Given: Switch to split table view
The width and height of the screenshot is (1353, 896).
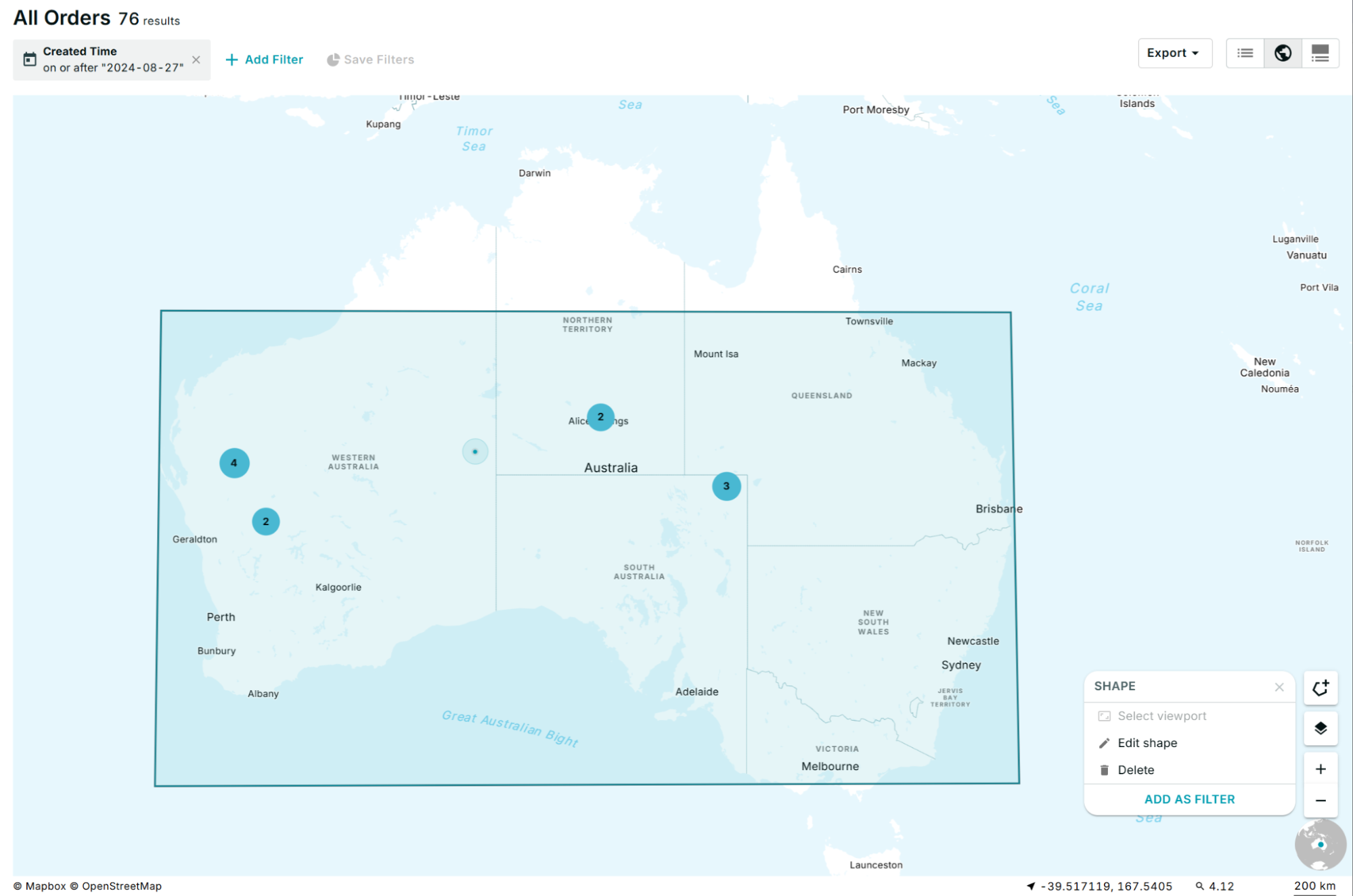Looking at the screenshot, I should (1320, 53).
